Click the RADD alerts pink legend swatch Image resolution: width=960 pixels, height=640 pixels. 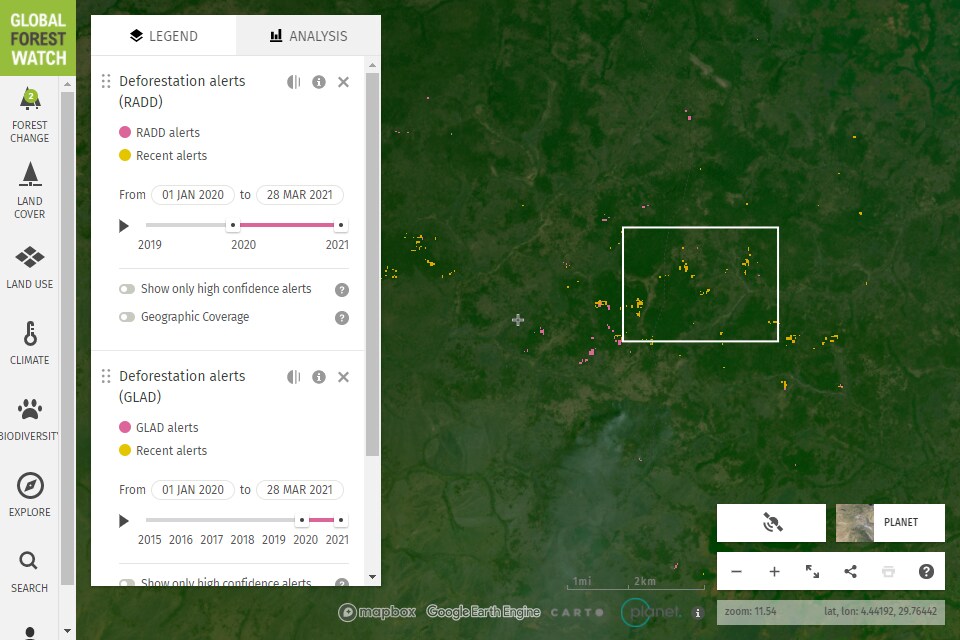point(125,132)
